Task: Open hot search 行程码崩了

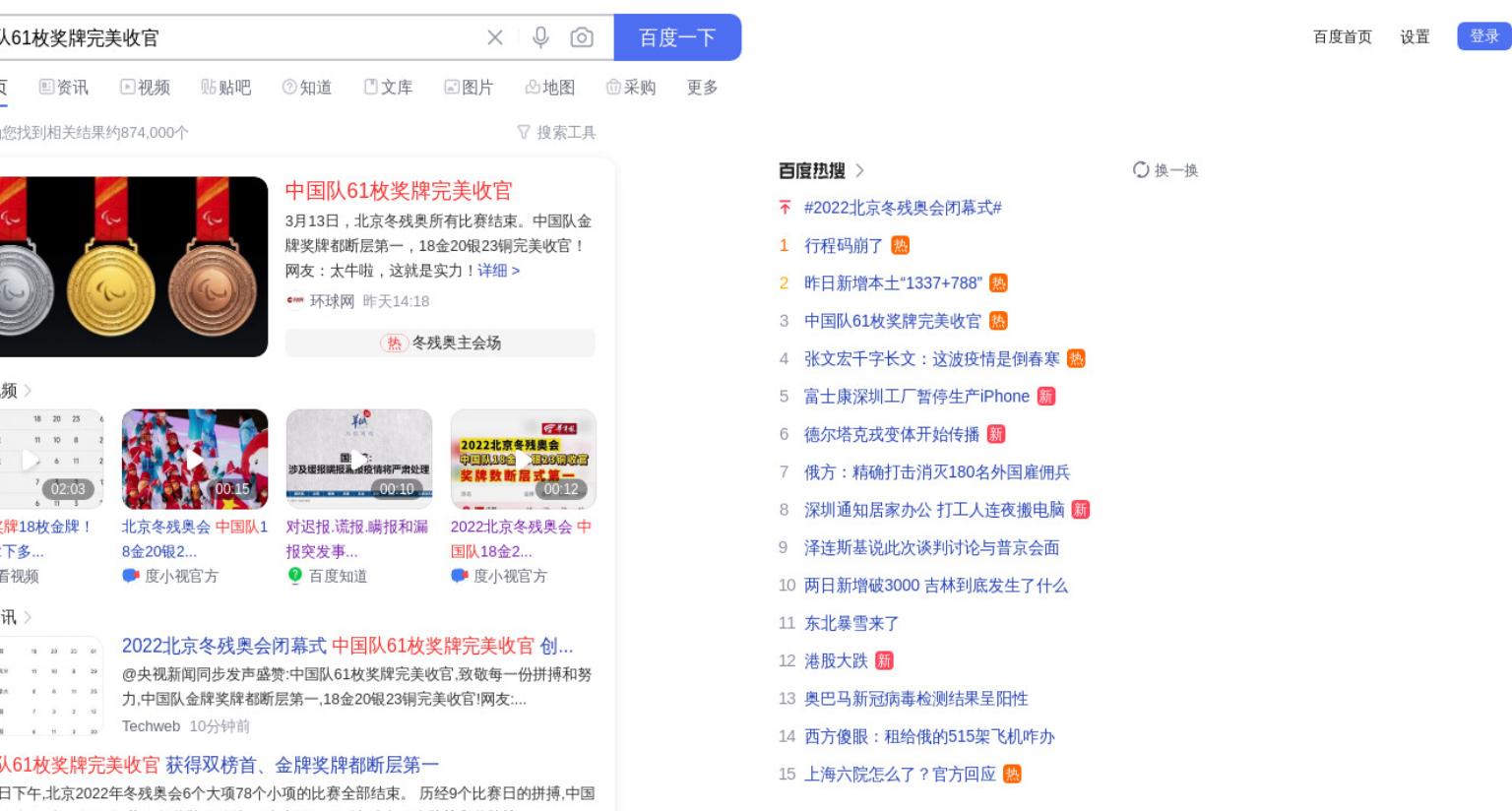Action: pos(844,246)
